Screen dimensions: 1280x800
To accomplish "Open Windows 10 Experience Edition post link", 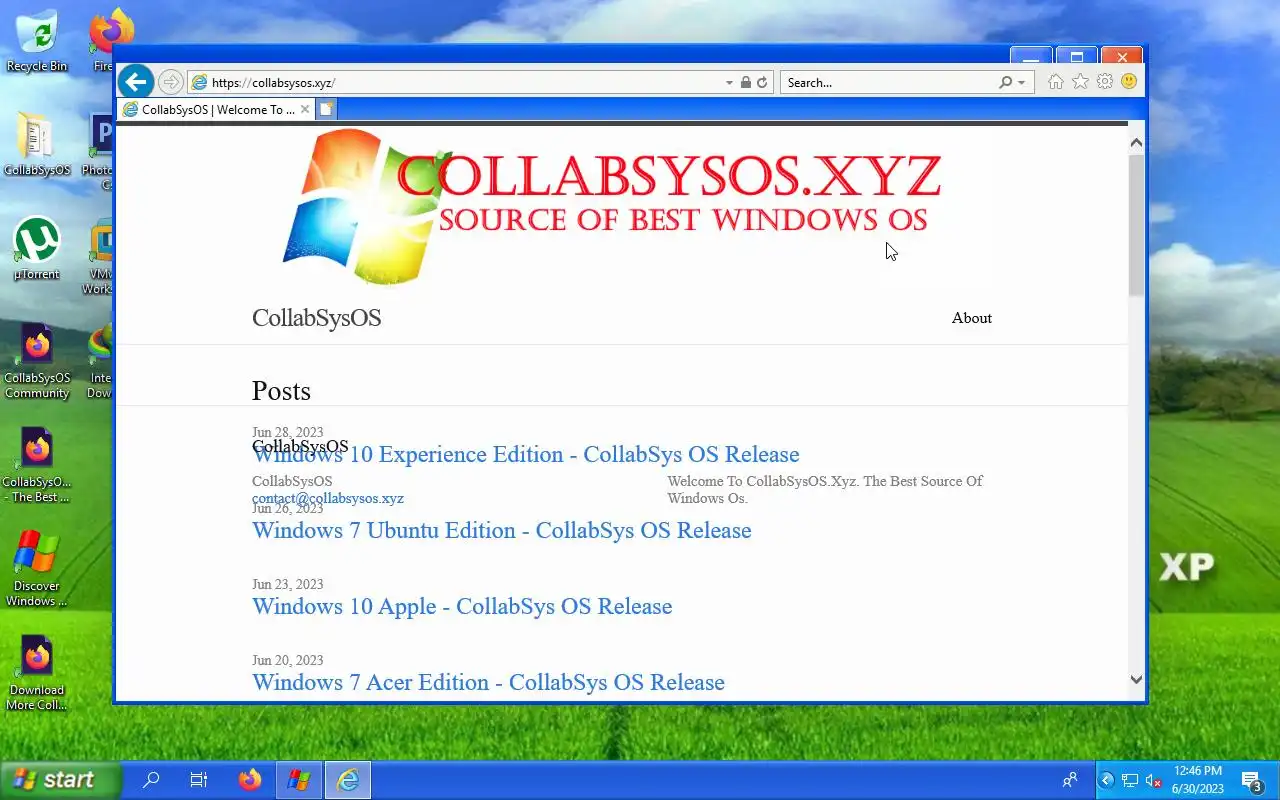I will coord(525,454).
